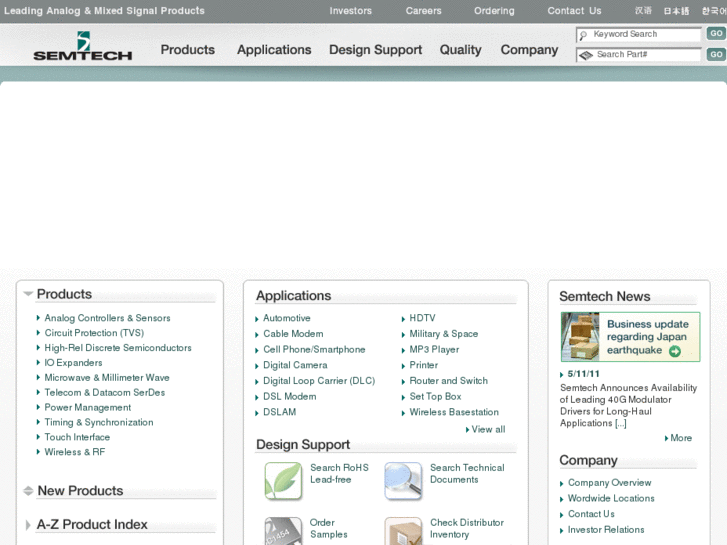Open Power Management category
Image resolution: width=727 pixels, height=545 pixels.
tap(88, 407)
